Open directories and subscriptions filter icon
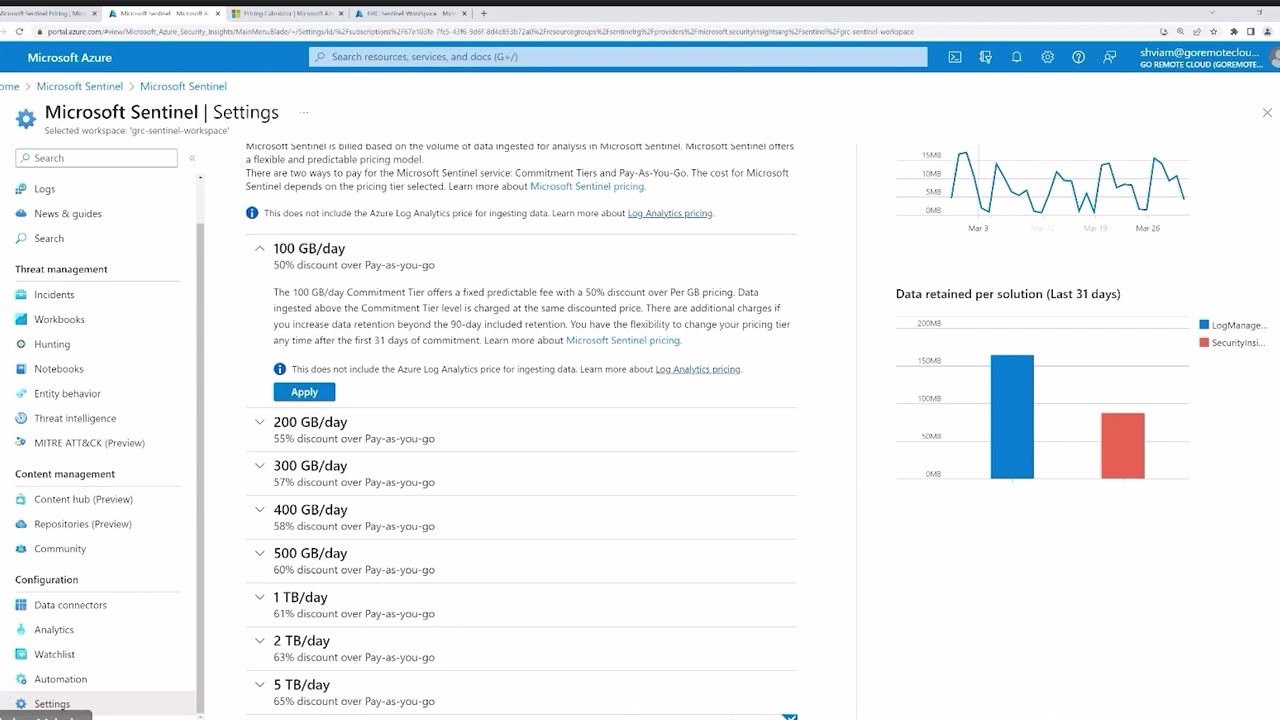The height and width of the screenshot is (720, 1280). tap(986, 57)
